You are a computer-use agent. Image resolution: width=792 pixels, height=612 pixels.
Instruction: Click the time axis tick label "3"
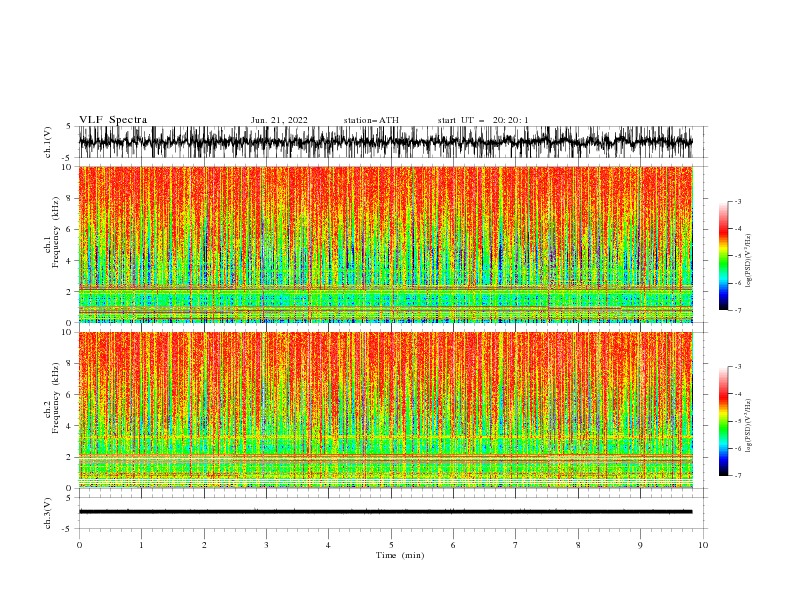[266, 545]
